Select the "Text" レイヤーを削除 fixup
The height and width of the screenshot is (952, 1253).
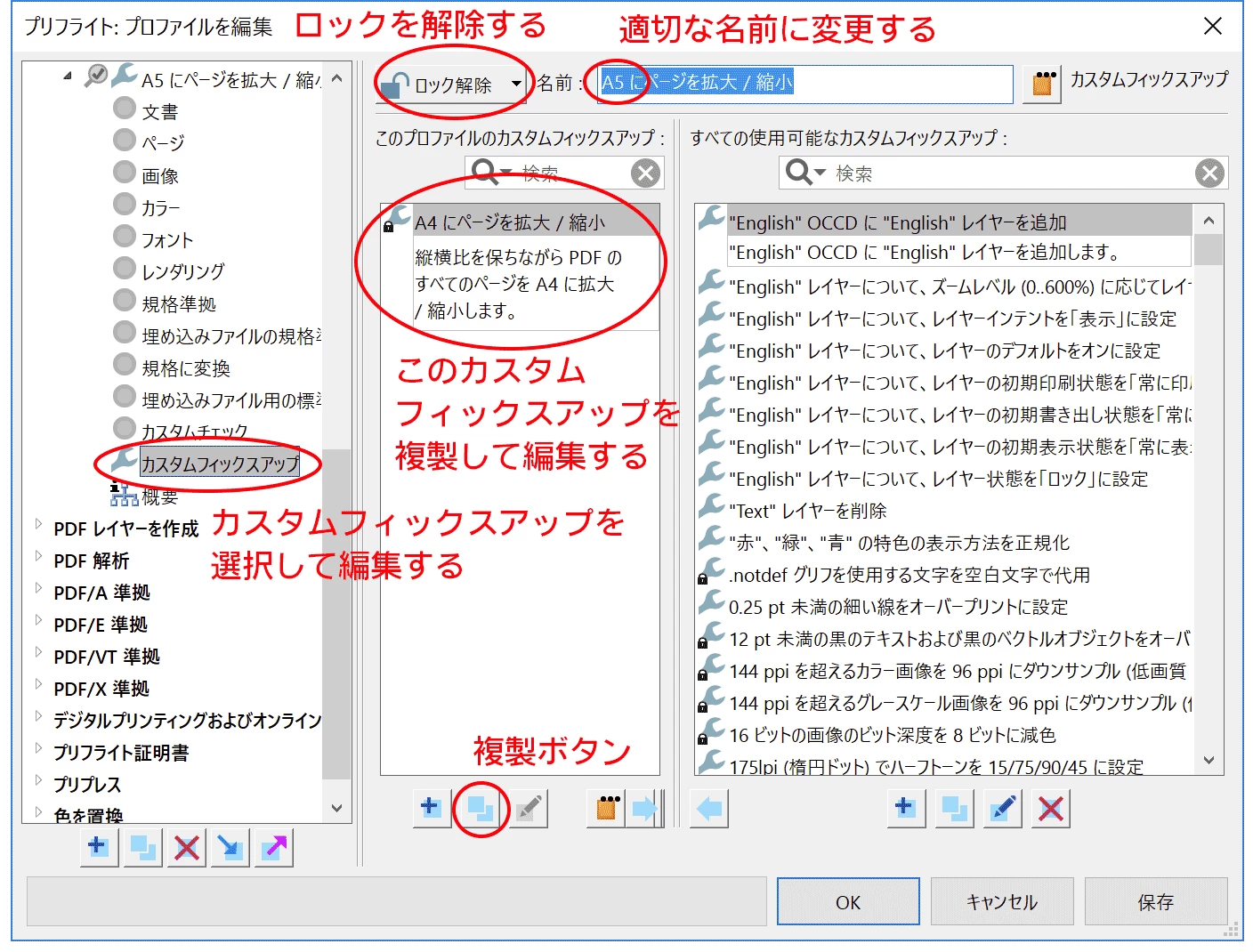(808, 511)
